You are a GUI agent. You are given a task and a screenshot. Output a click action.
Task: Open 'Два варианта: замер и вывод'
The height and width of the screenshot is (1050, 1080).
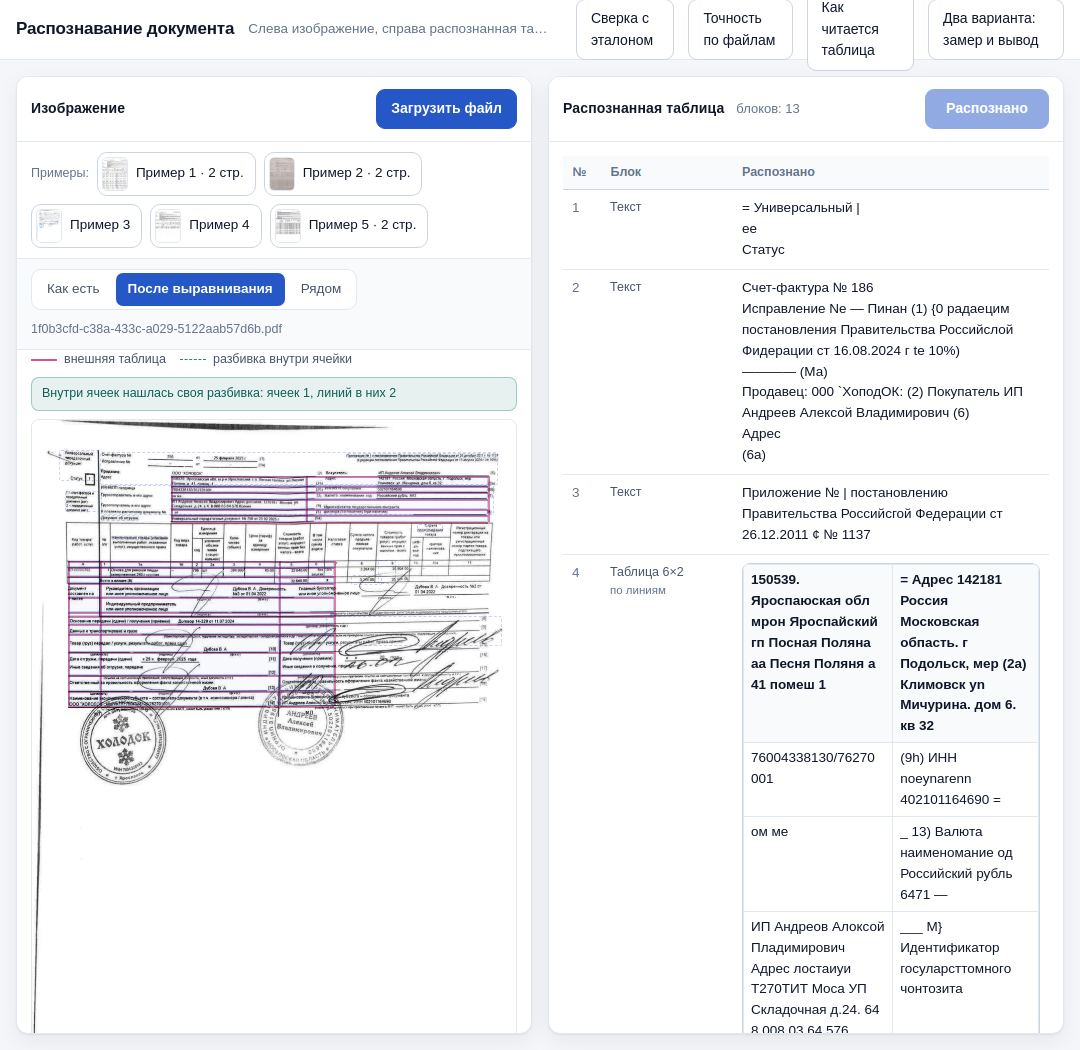(x=995, y=29)
